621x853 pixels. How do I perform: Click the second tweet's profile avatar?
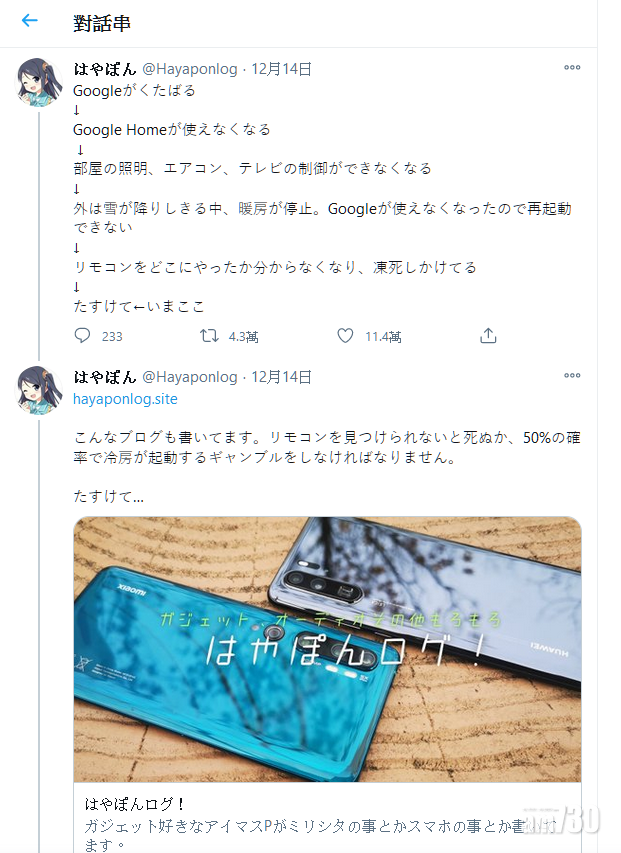coord(38,390)
